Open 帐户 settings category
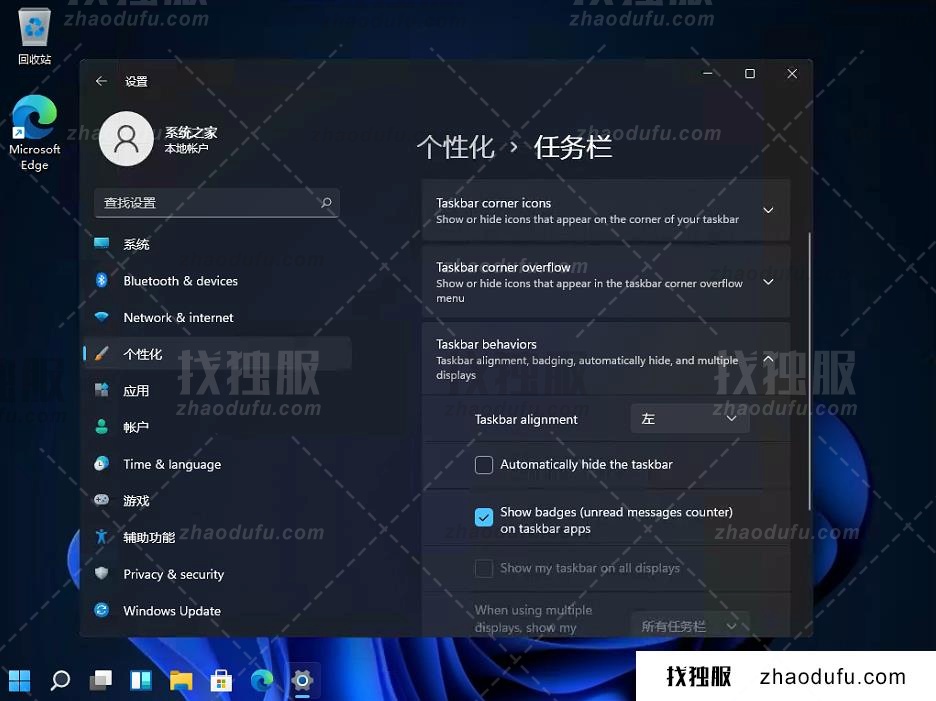This screenshot has height=701, width=936. point(217,427)
